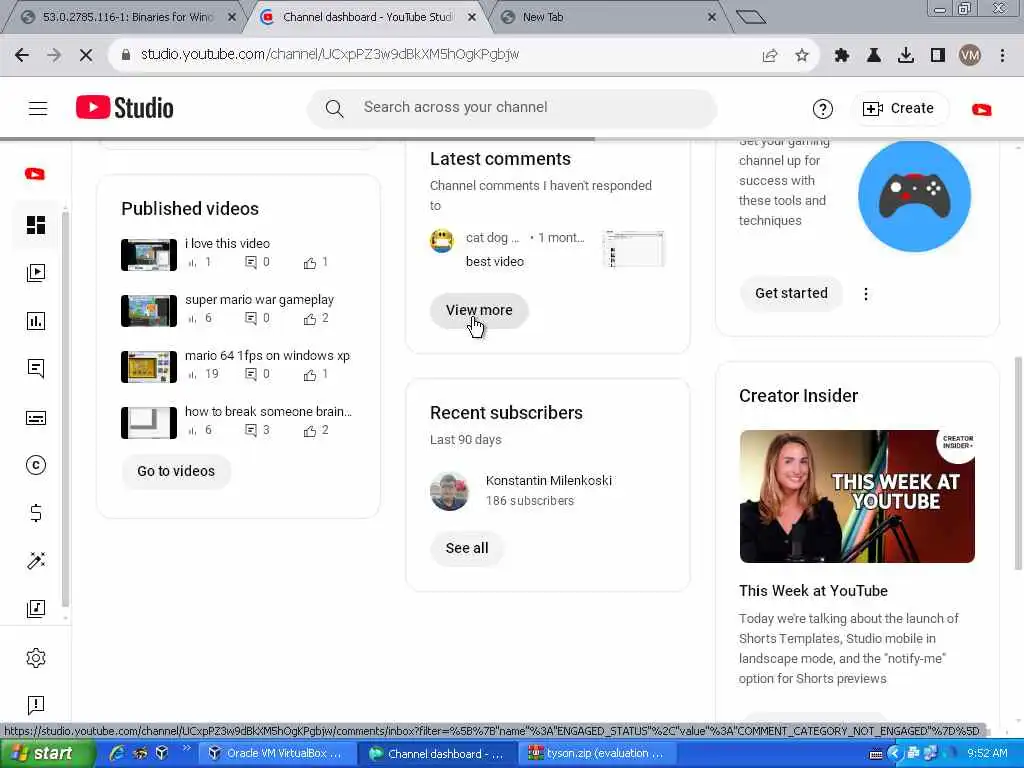This screenshot has height=768, width=1024.
Task: Open the Settings gear in sidebar
Action: tap(36, 658)
